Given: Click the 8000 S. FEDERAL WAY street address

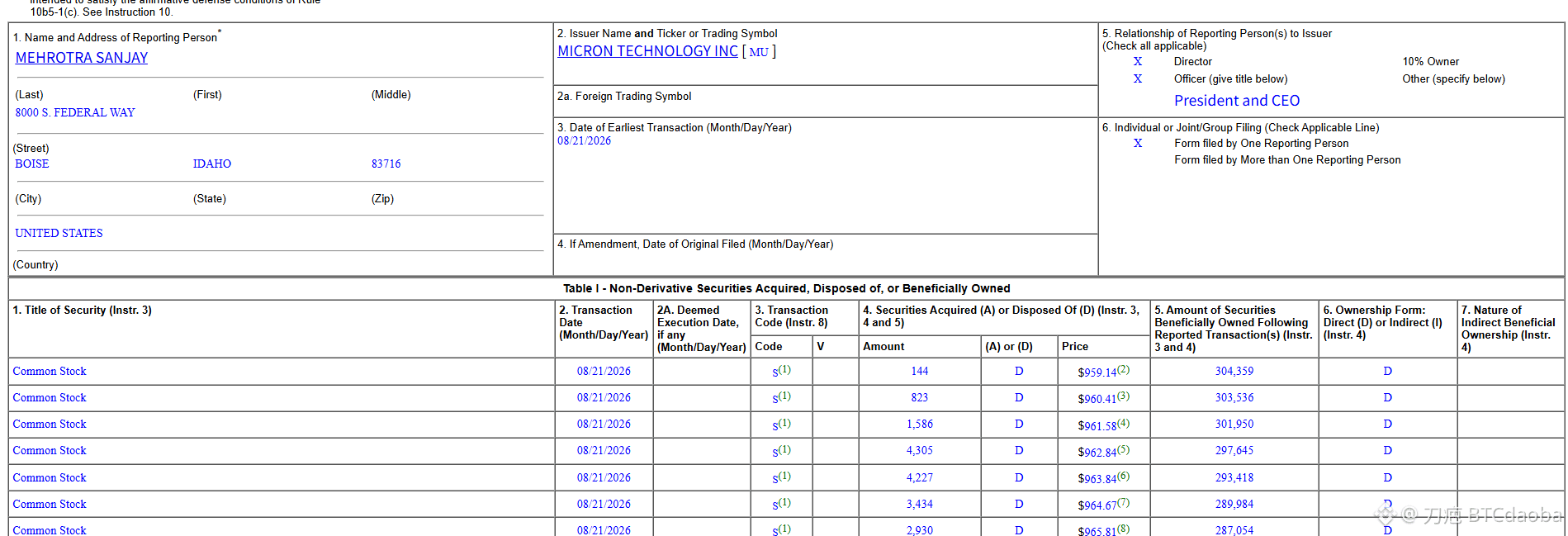Looking at the screenshot, I should [x=75, y=113].
